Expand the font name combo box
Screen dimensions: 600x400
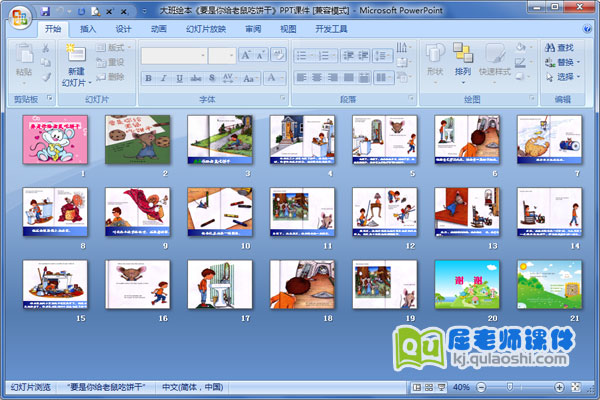(203, 54)
